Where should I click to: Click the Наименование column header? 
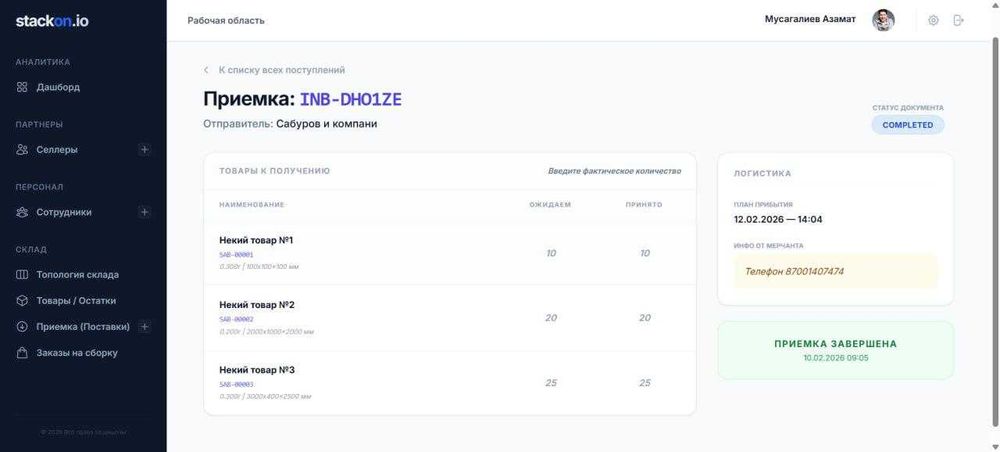point(252,205)
